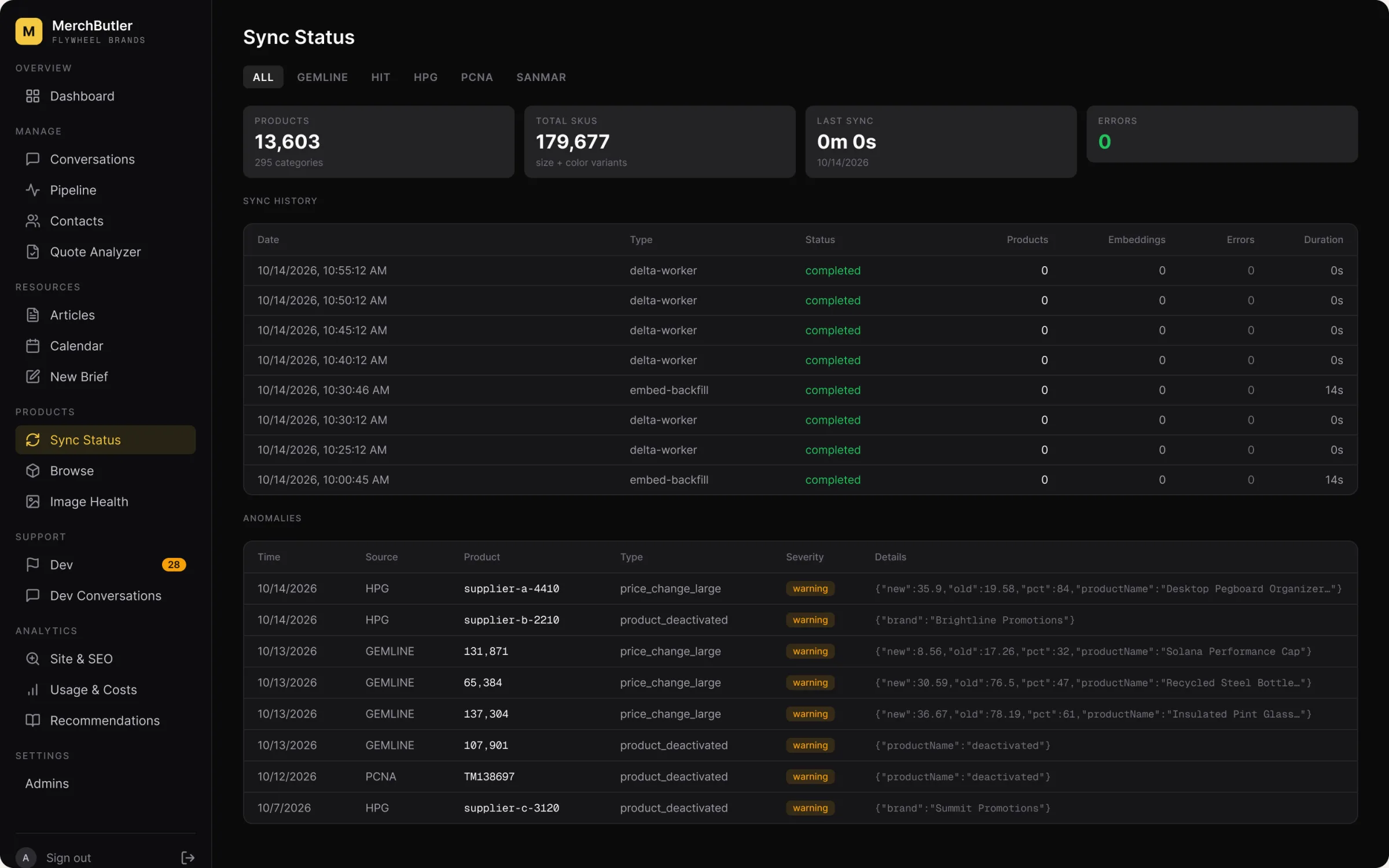Click the Severity column header
Screen dimensions: 1389x868
click(804, 557)
